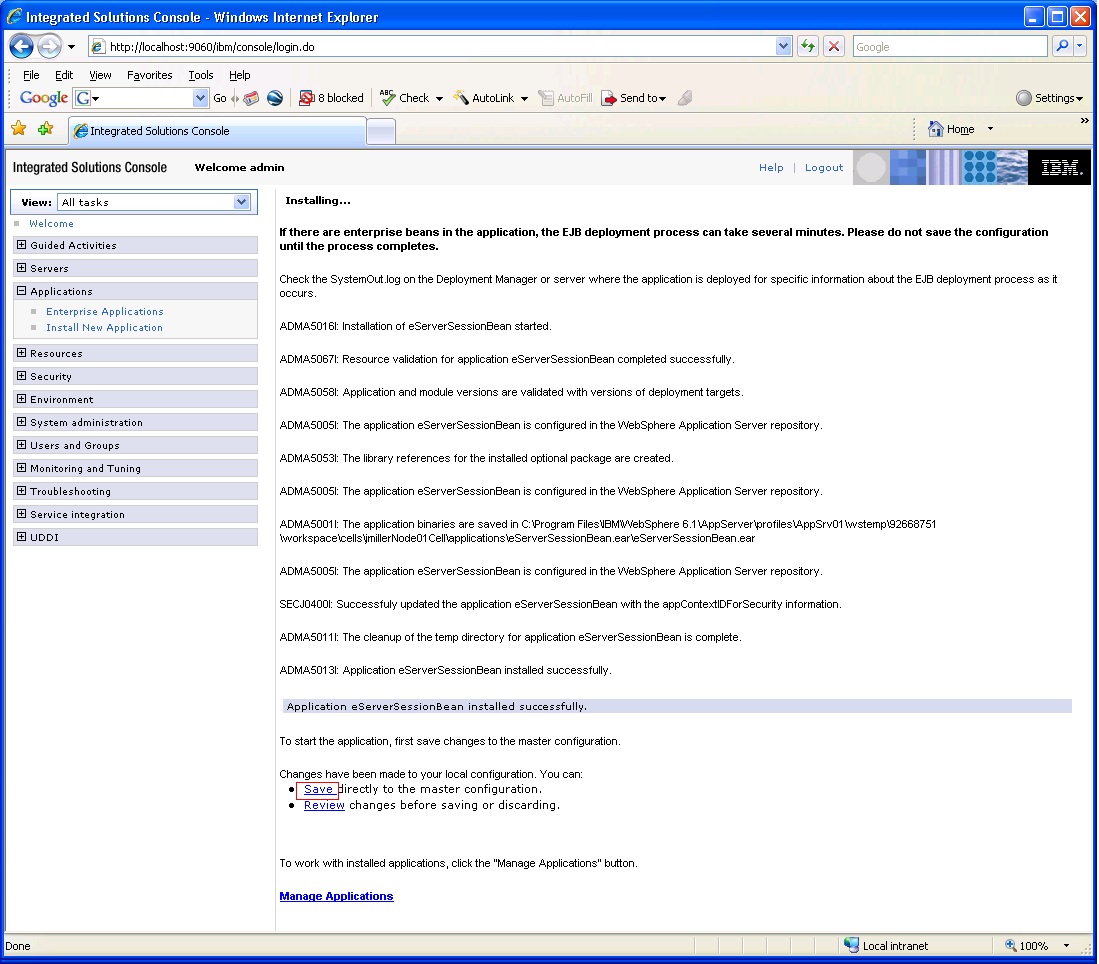The height and width of the screenshot is (964, 1099).
Task: Expand the Monitoring and Tuning node
Action: 21,468
